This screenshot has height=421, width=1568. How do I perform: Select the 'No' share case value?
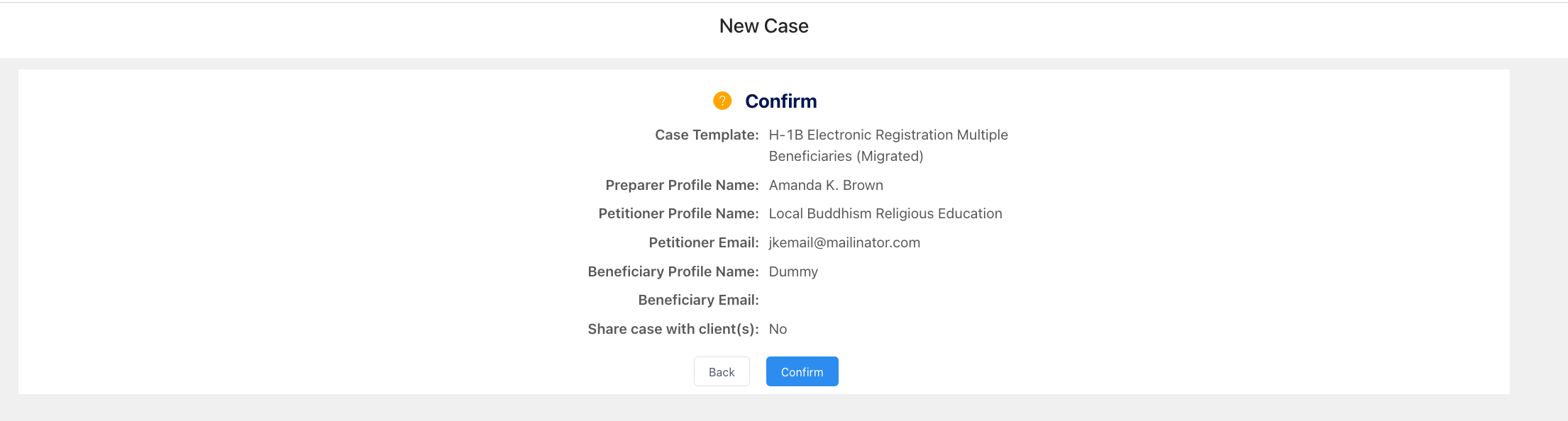[778, 329]
